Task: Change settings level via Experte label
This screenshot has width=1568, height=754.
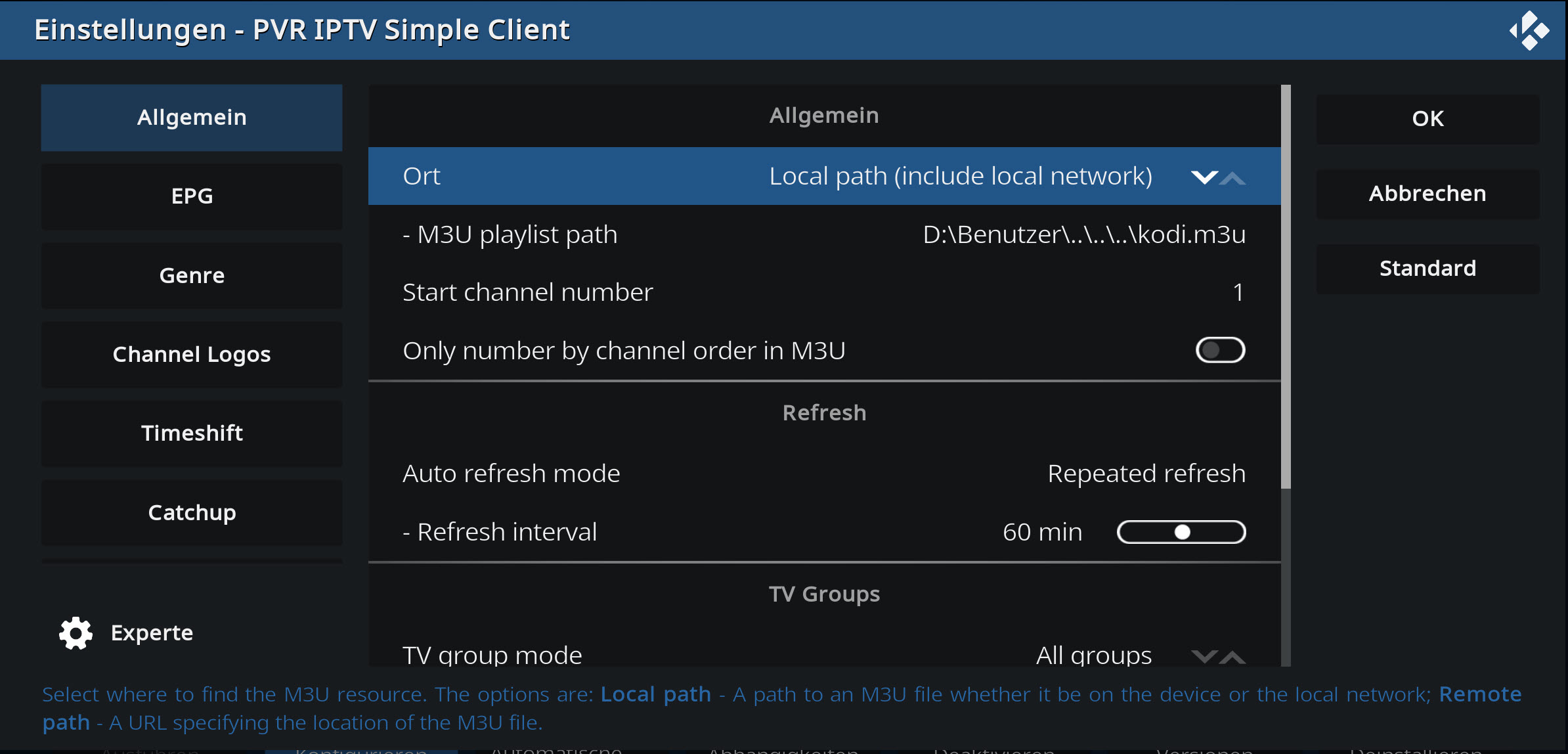Action: point(152,633)
